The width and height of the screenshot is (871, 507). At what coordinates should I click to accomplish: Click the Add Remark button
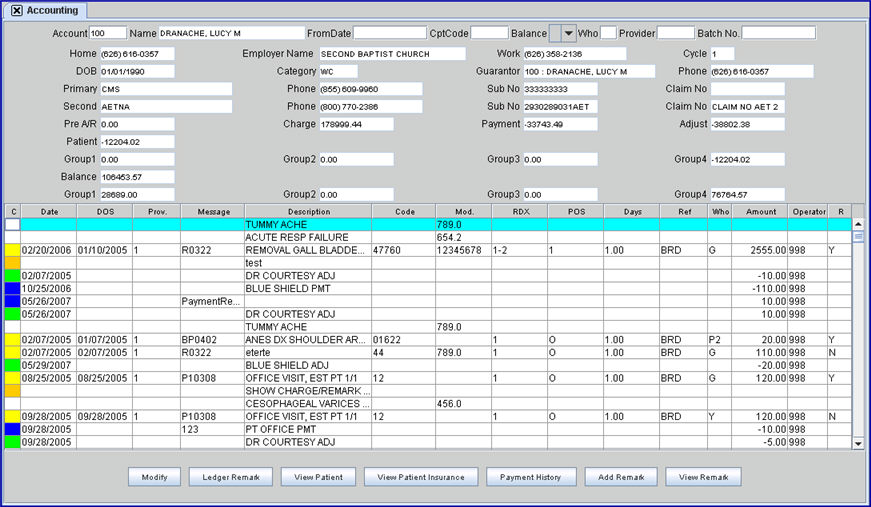[x=621, y=477]
